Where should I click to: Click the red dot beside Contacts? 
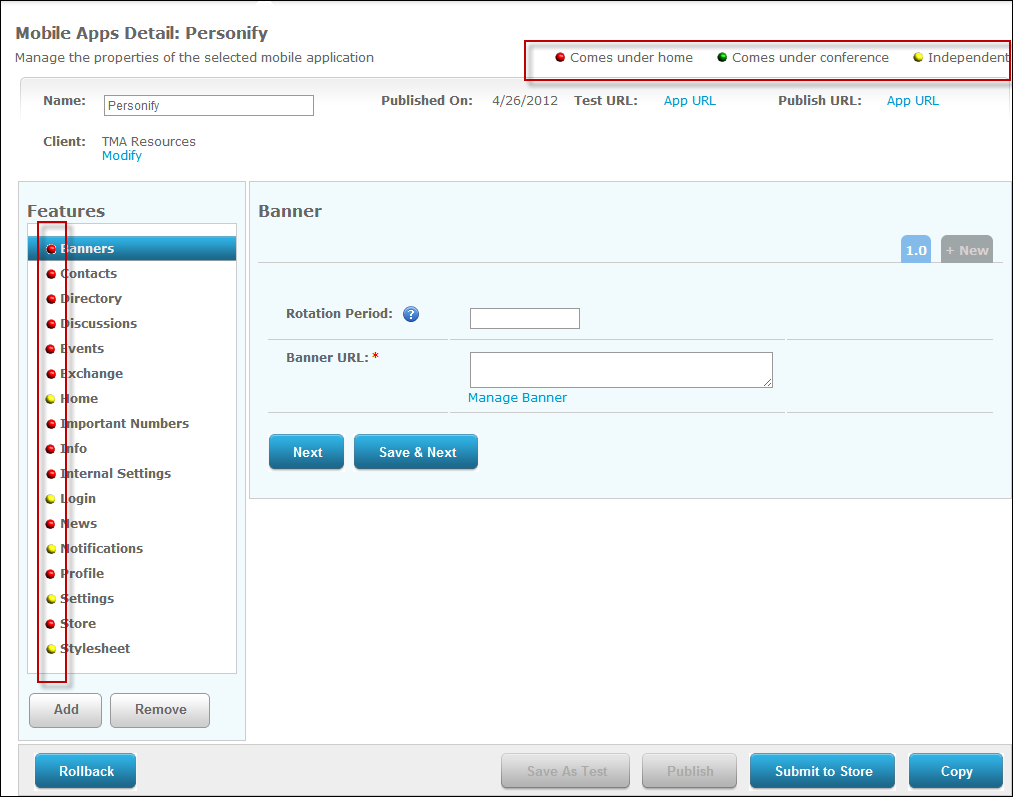51,274
